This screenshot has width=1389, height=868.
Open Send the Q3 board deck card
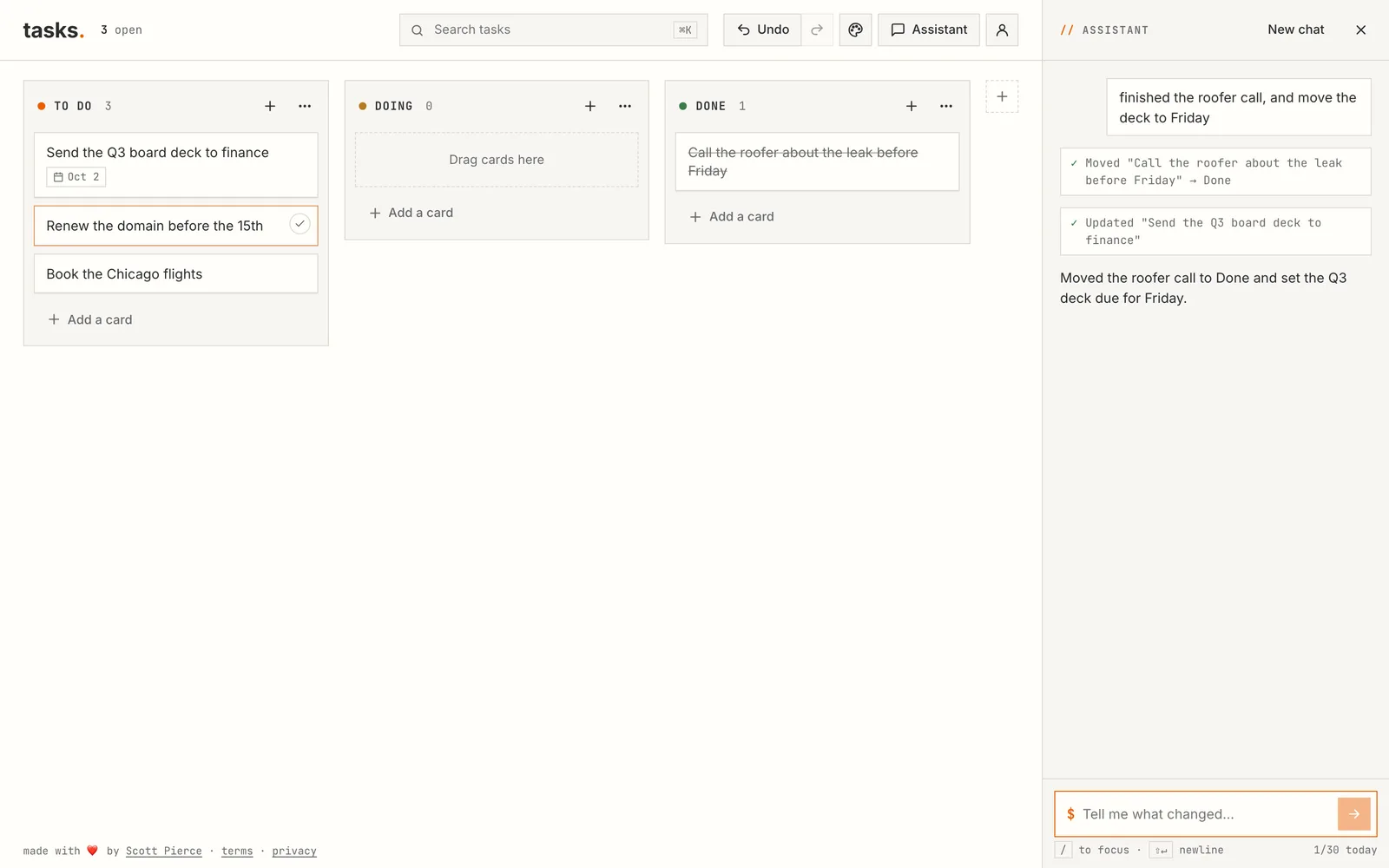click(x=175, y=165)
